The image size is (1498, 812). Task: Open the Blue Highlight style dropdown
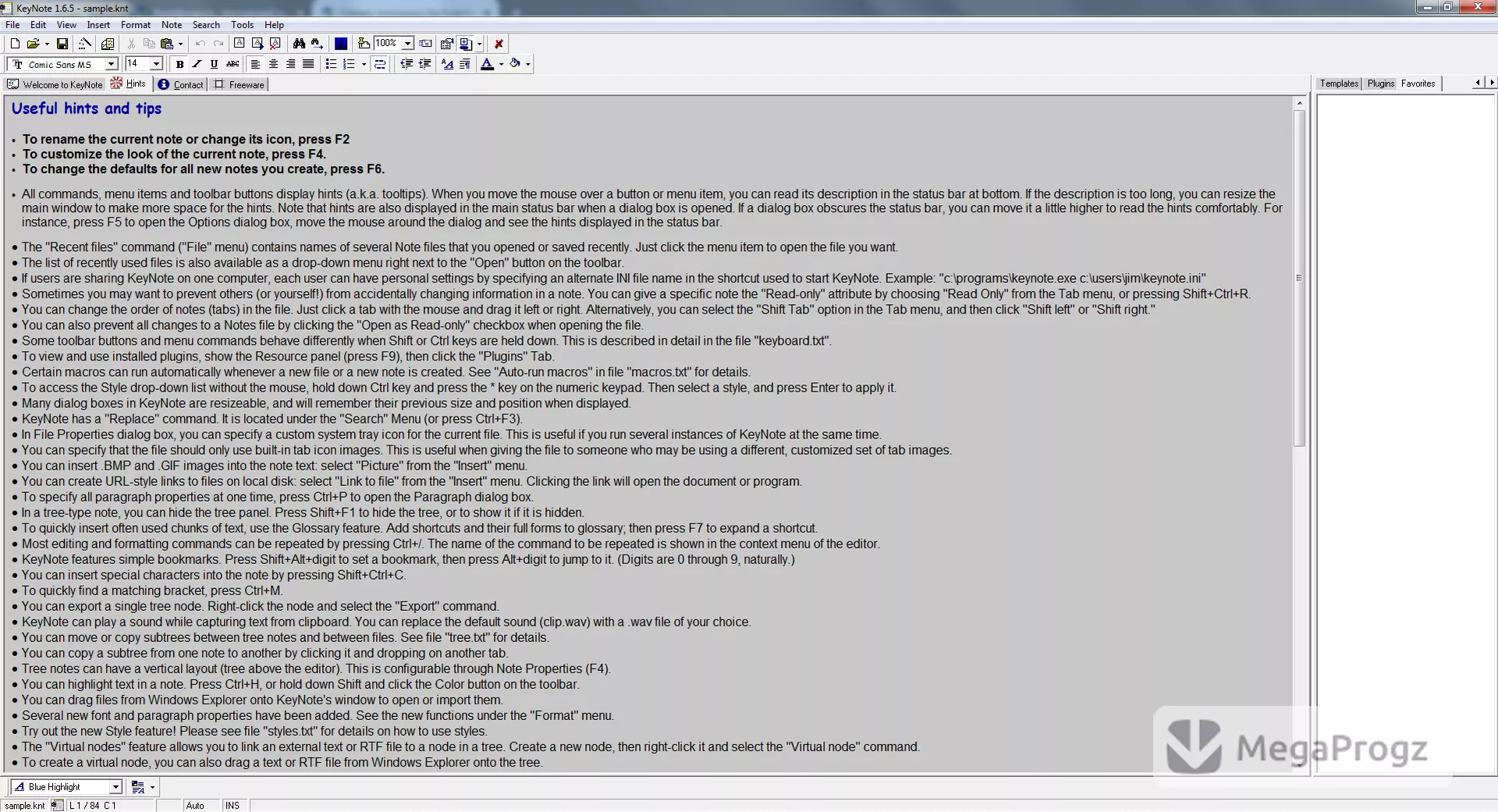point(115,787)
